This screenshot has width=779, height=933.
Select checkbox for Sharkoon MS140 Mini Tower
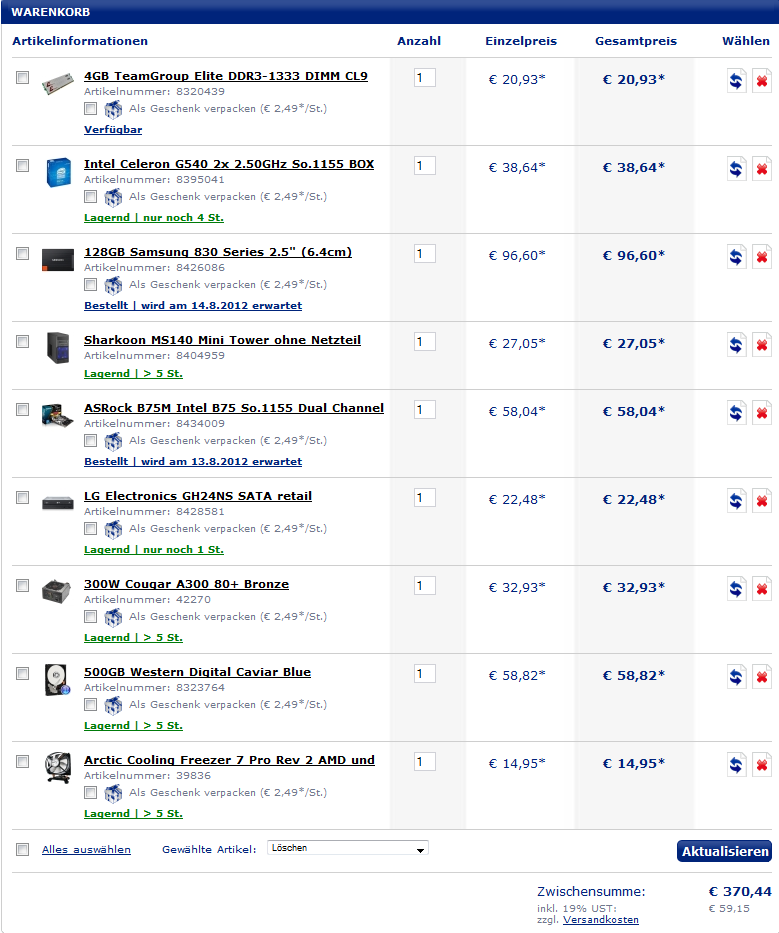pos(23,342)
